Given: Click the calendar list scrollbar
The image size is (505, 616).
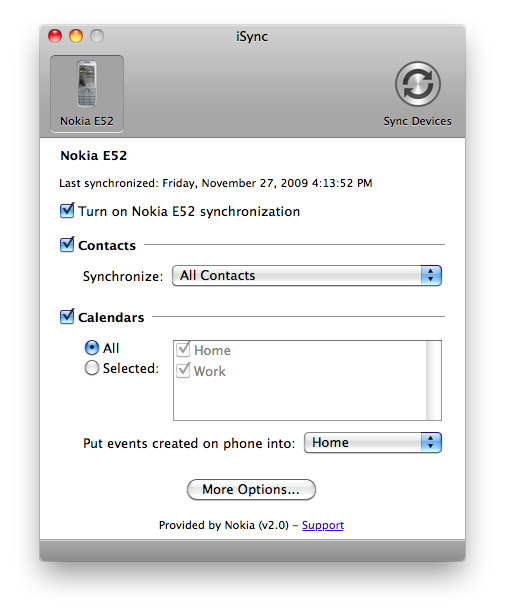Looking at the screenshot, I should coord(433,380).
